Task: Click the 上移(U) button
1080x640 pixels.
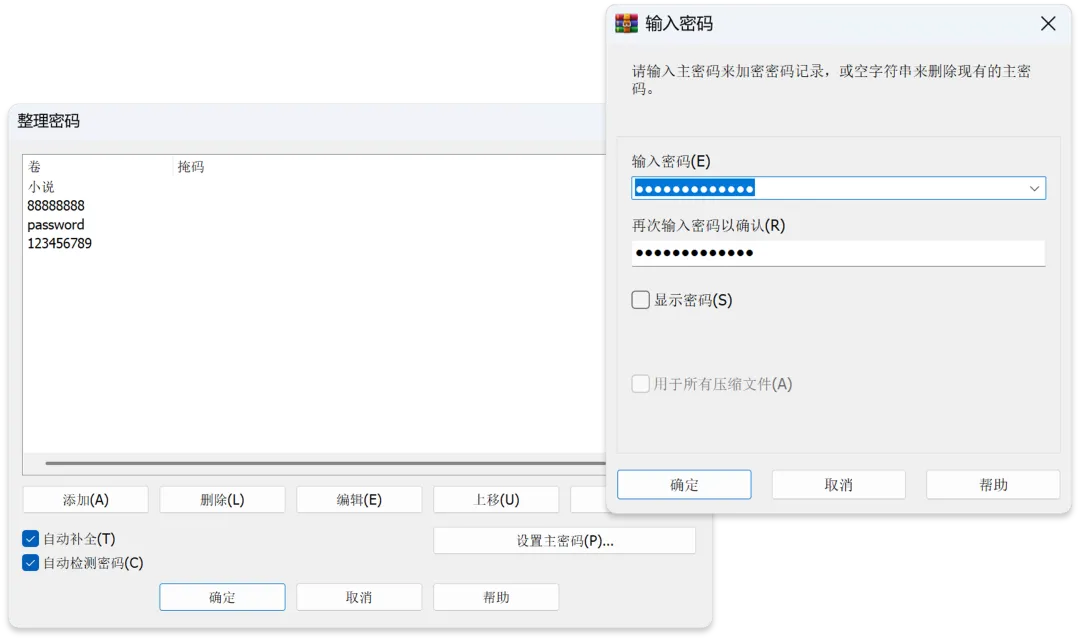Action: pyautogui.click(x=496, y=500)
